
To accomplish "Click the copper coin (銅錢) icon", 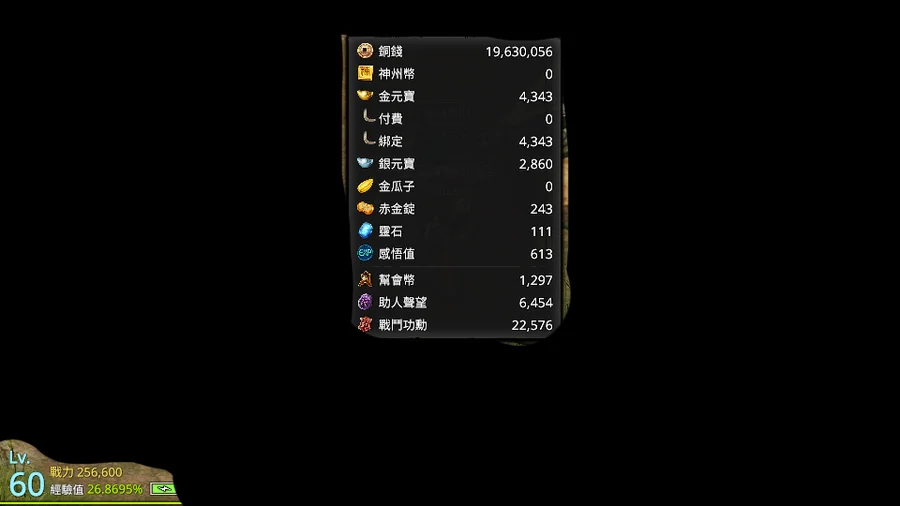I will 365,51.
